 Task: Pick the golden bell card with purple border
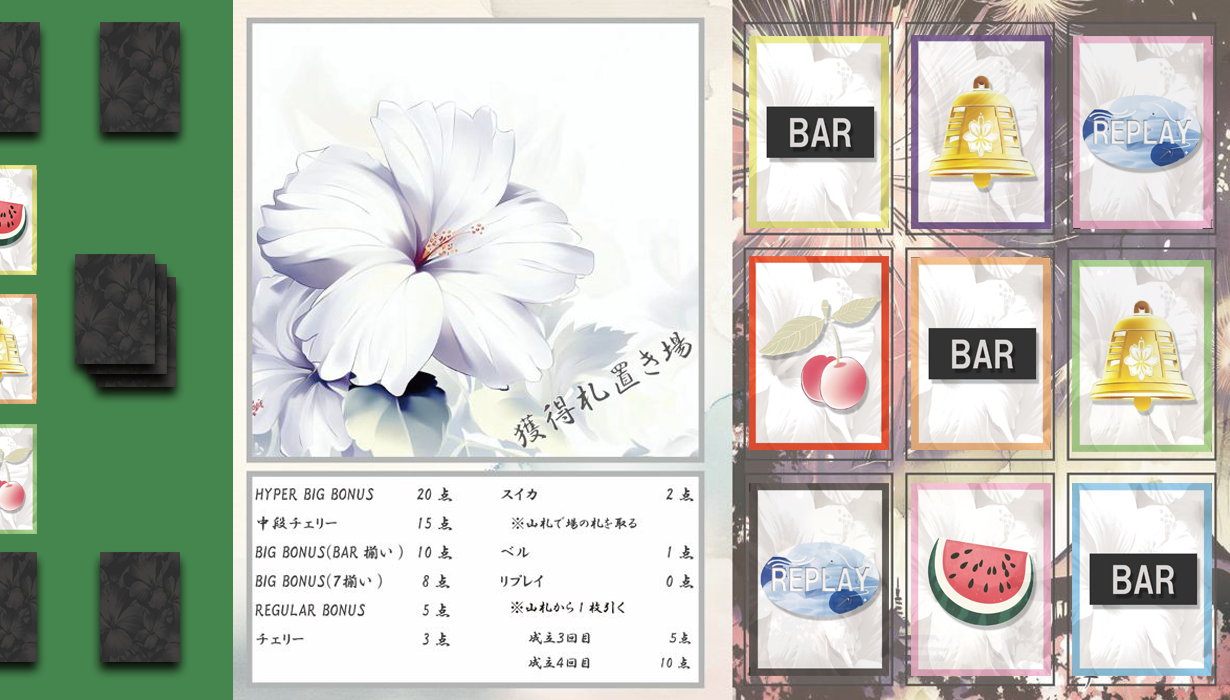coord(981,132)
